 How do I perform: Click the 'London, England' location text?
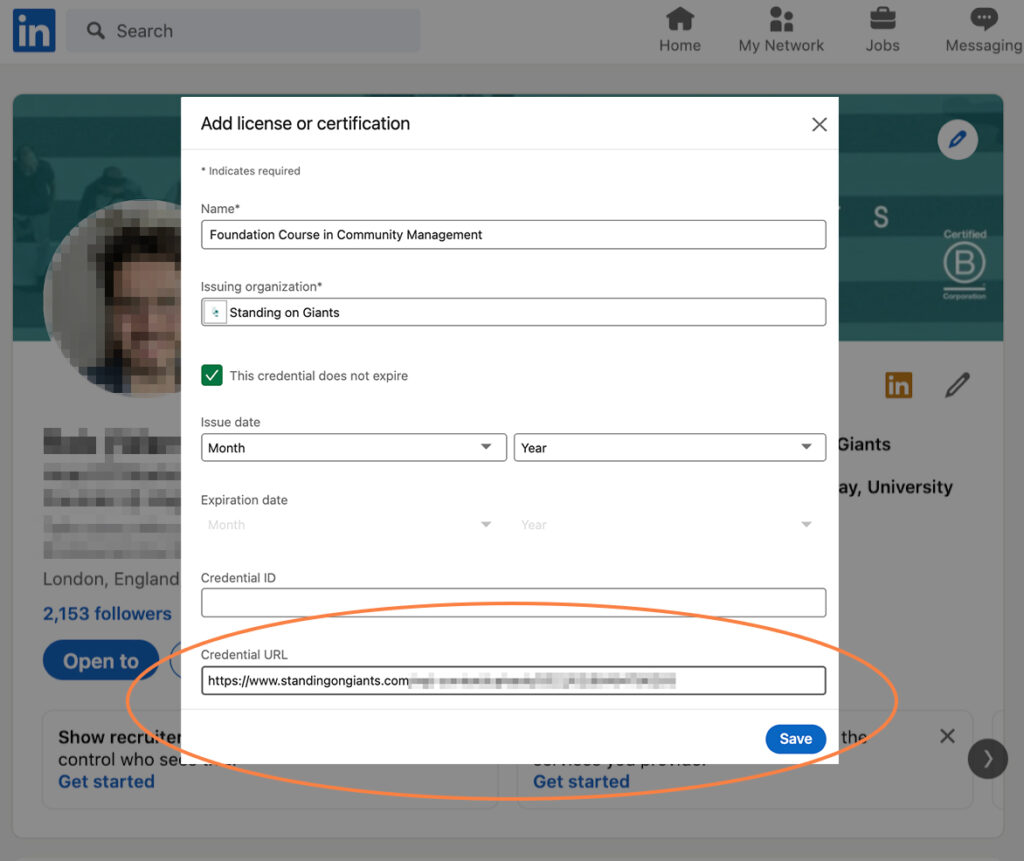[111, 579]
